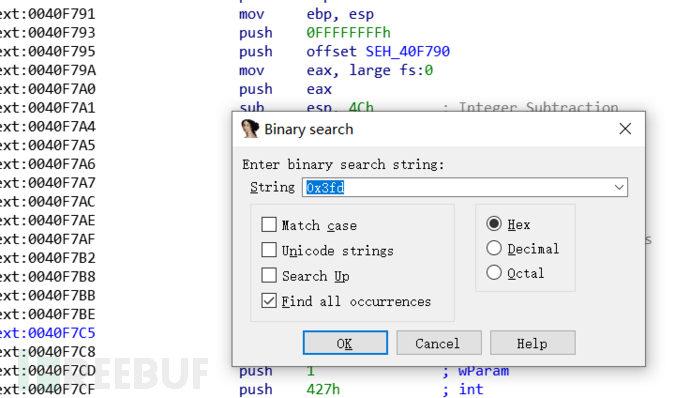Viewport: 690px width, 398px height.
Task: Enable the Match case checkbox
Action: tap(269, 225)
